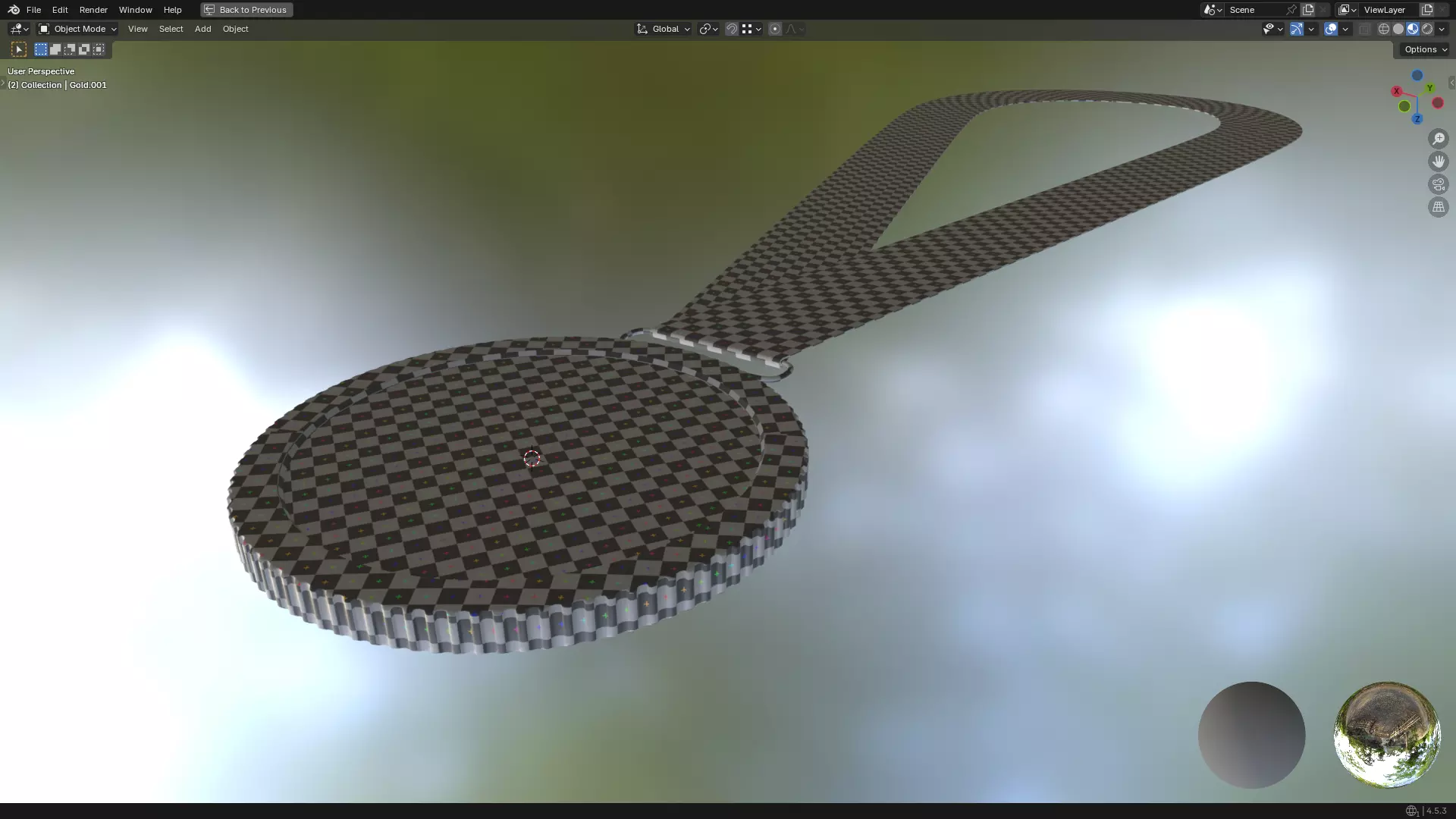This screenshot has height=819, width=1456.
Task: Open Global transform orientation dropdown
Action: click(663, 29)
